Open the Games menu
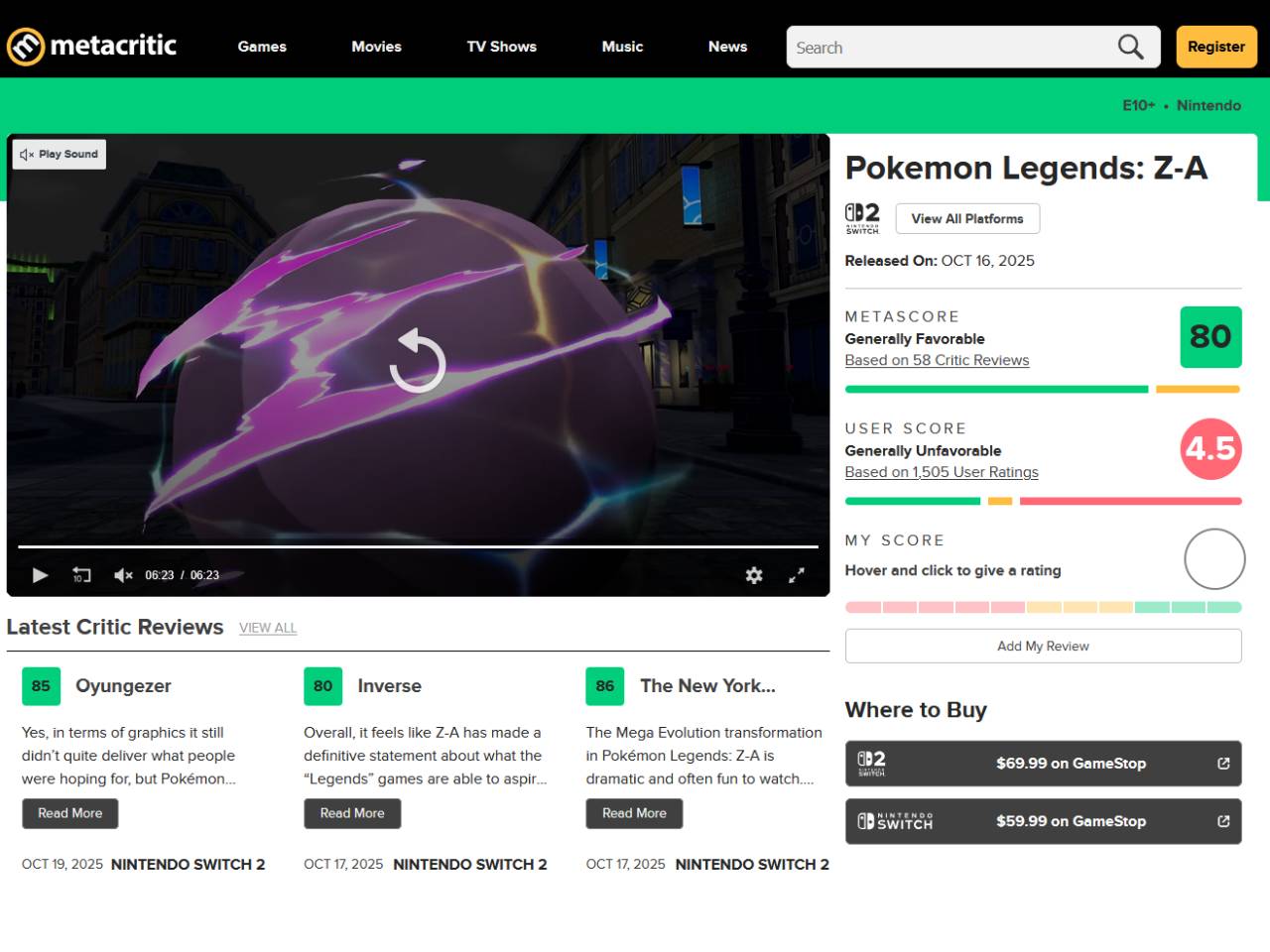 (262, 47)
